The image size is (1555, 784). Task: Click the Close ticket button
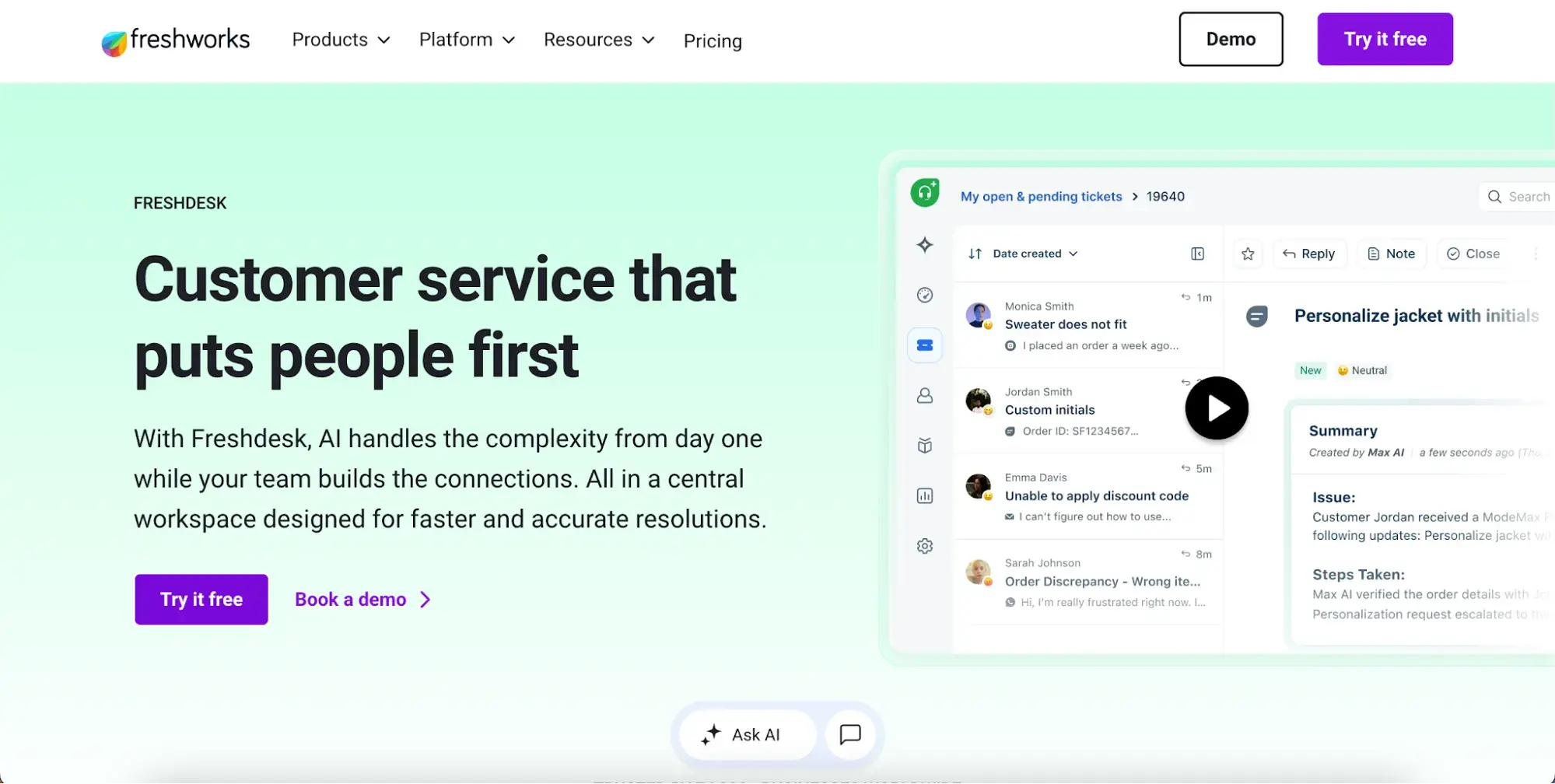[x=1473, y=254]
